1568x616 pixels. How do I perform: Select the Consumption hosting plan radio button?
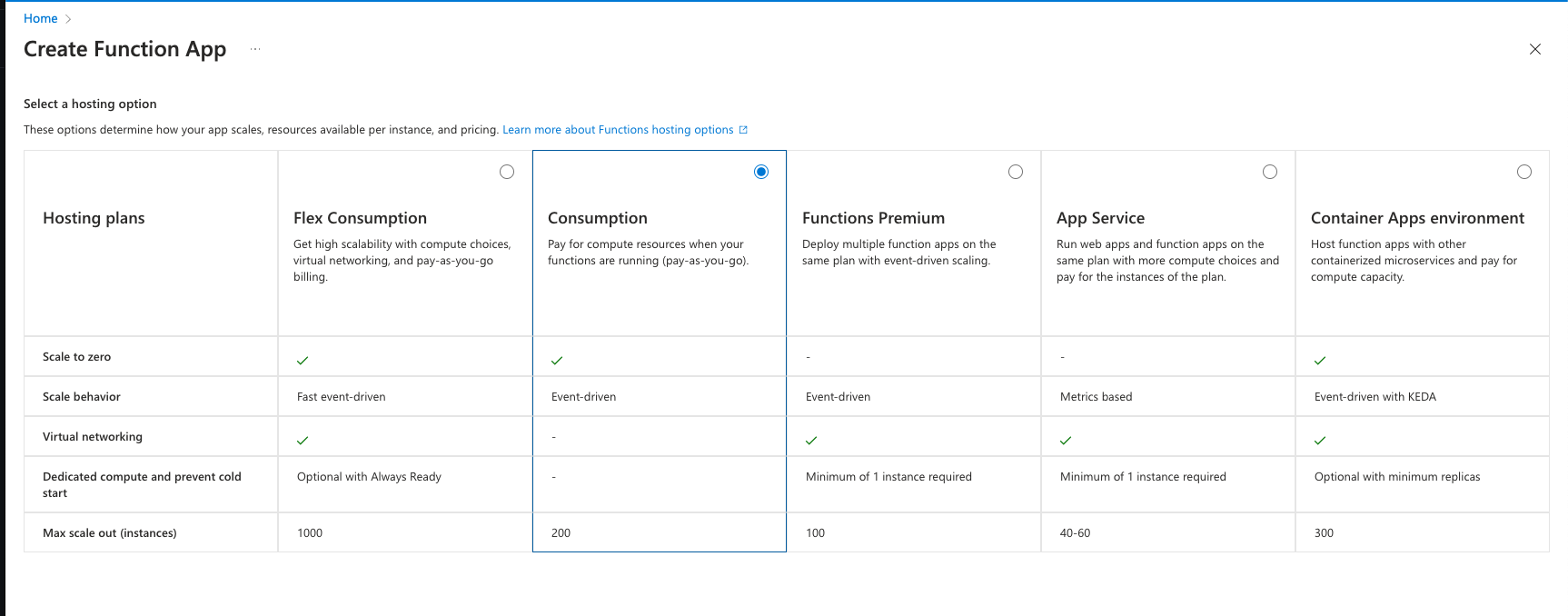coord(761,172)
